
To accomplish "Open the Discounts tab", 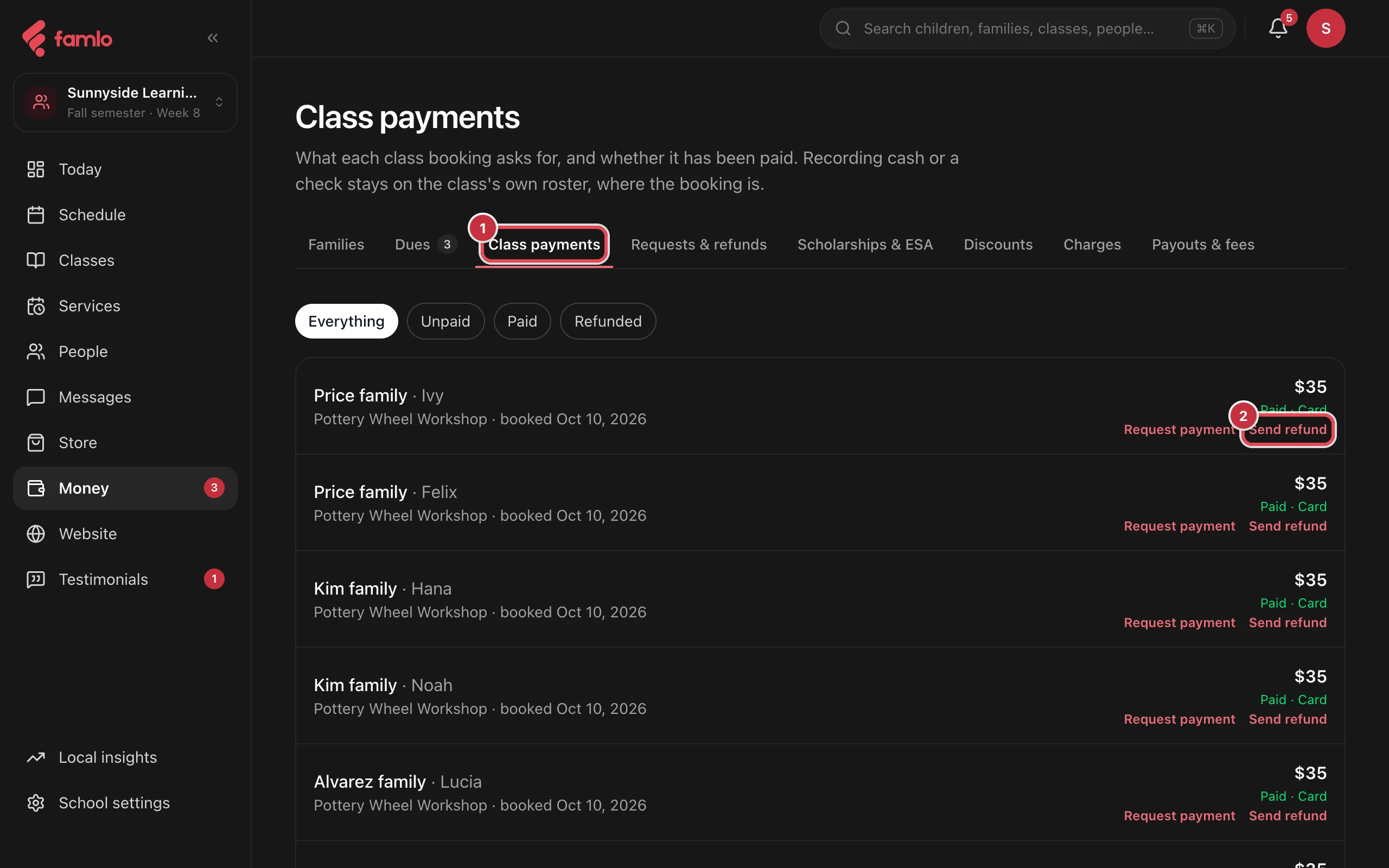I will [x=998, y=245].
